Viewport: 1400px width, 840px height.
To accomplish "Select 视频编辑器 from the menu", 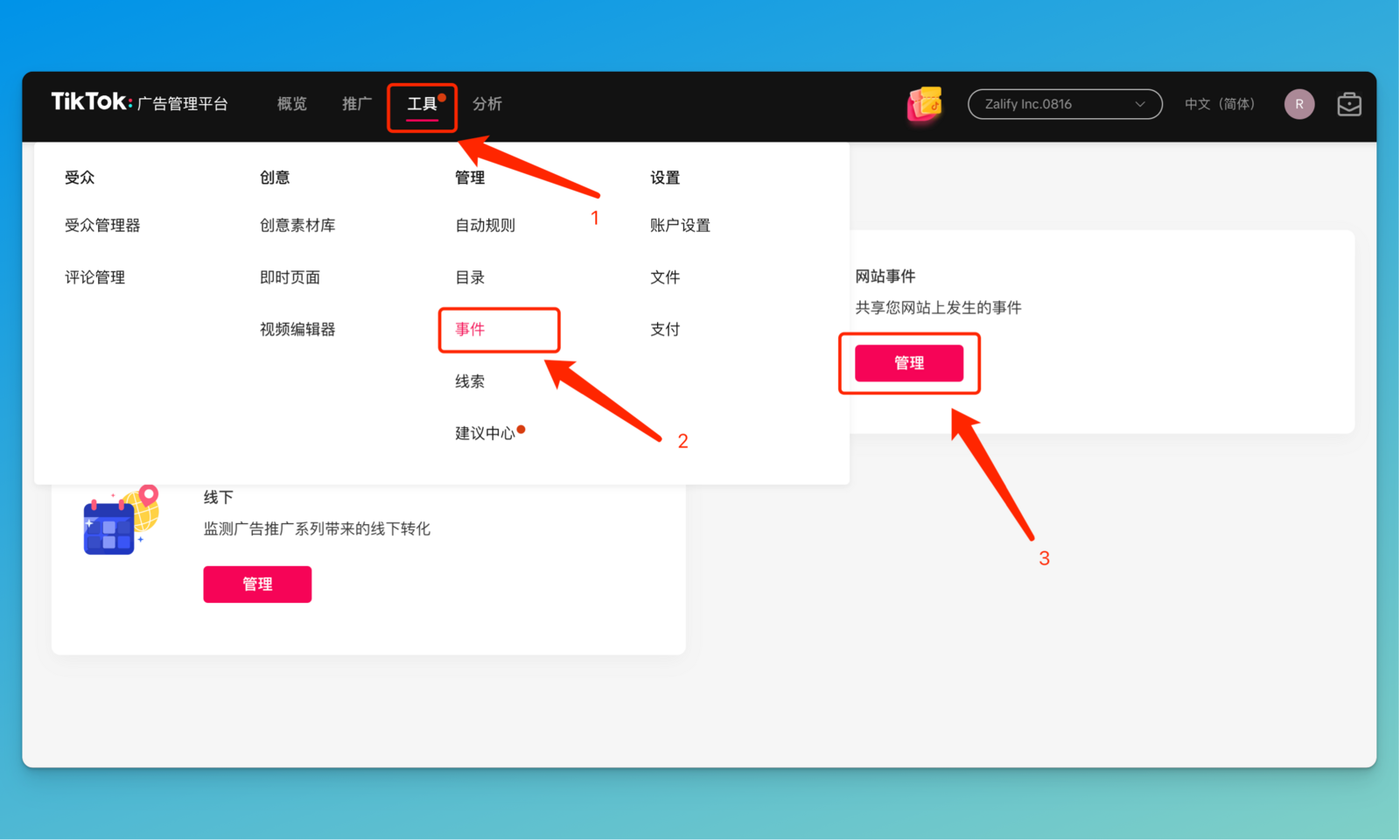I will [297, 330].
